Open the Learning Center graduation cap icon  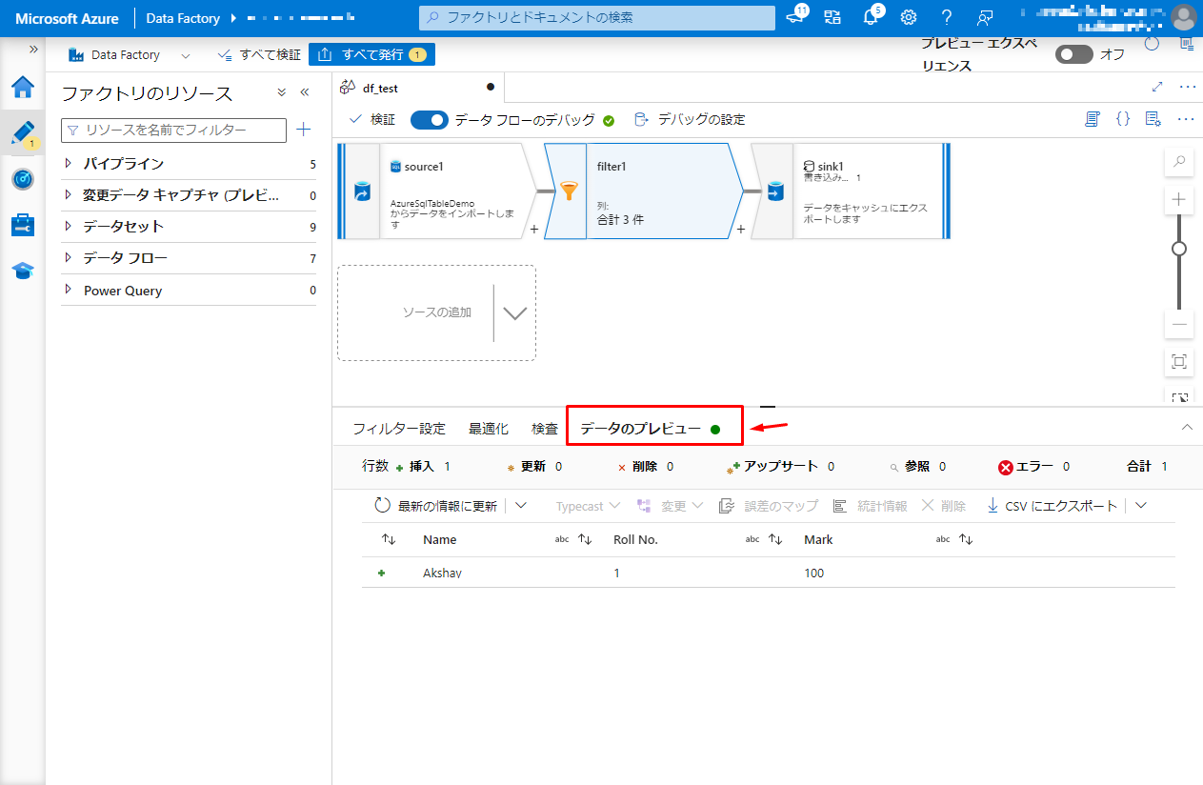[x=23, y=271]
